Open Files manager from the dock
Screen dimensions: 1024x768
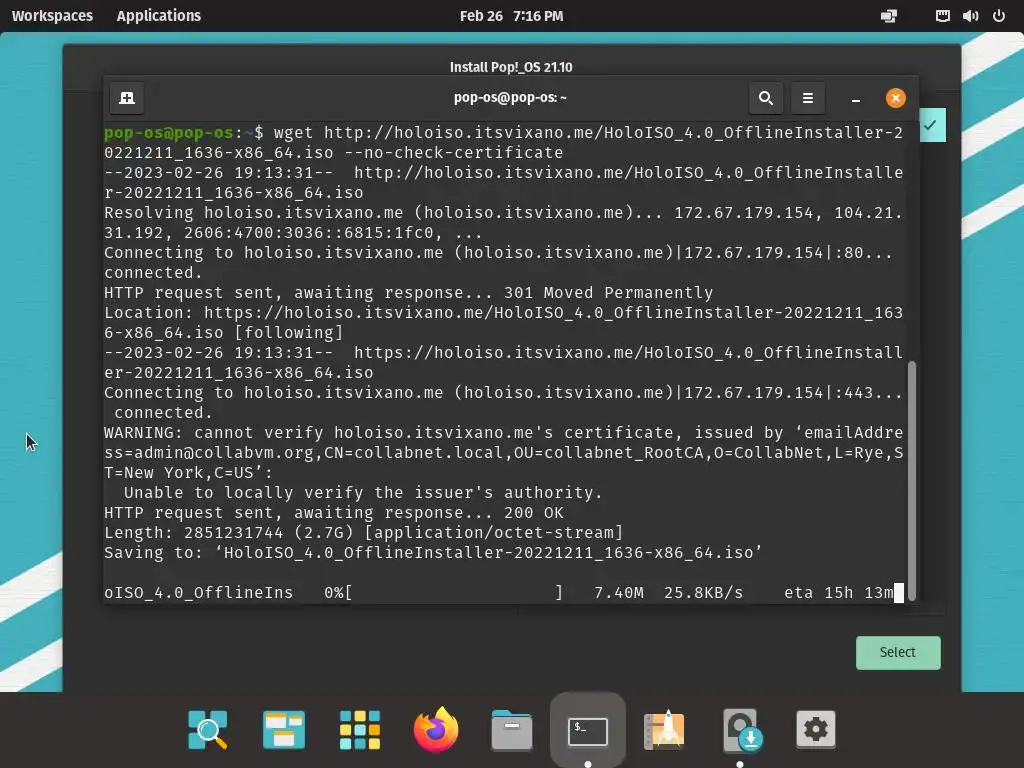(x=512, y=729)
